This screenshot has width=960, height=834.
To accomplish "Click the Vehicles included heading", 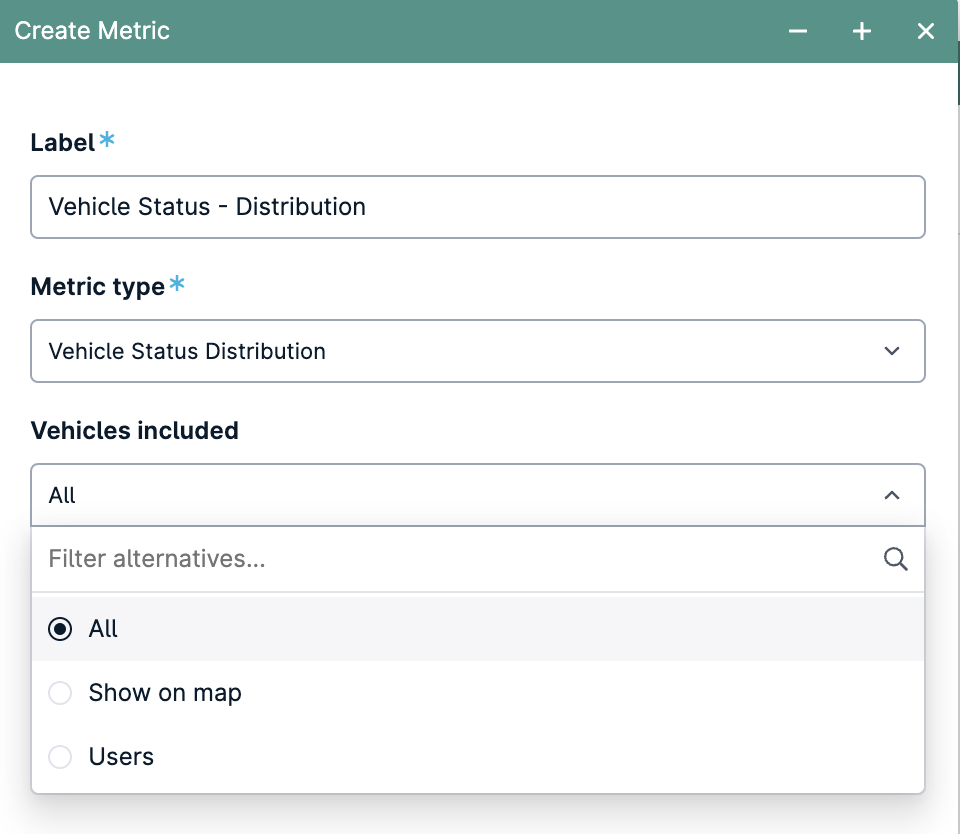I will tap(135, 430).
